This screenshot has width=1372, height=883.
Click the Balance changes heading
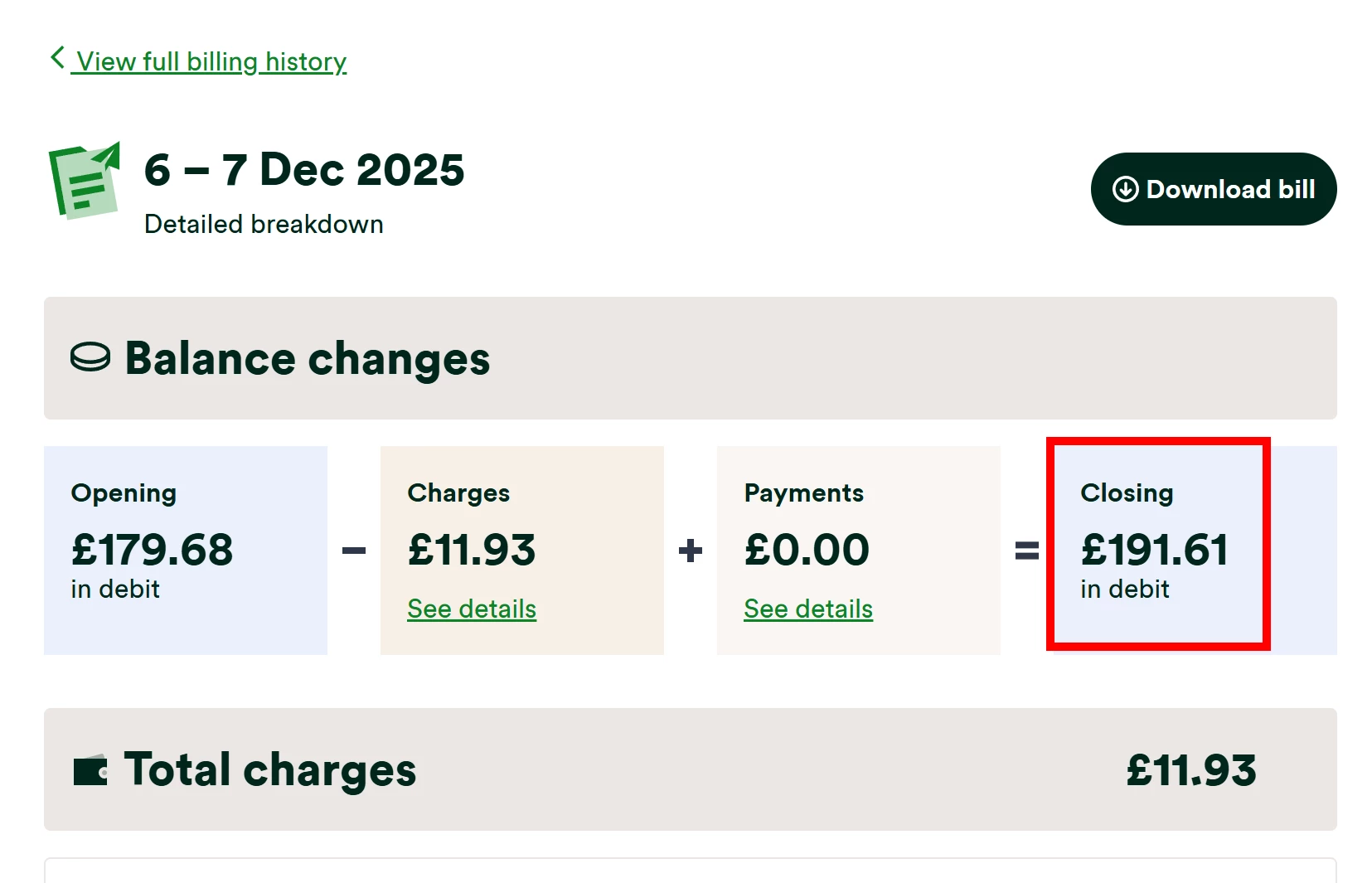307,359
